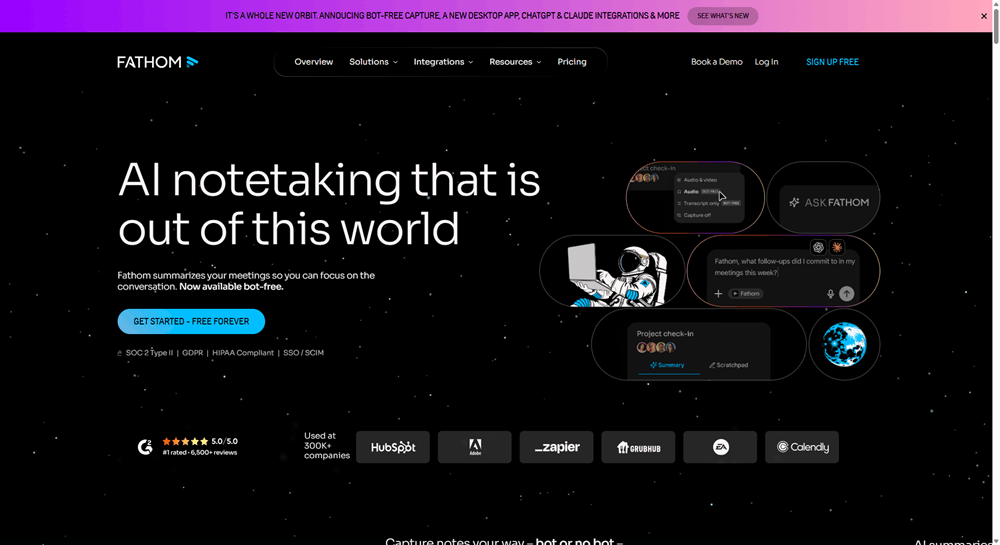Image resolution: width=1000 pixels, height=545 pixels.
Task: Click the microphone icon in prompt box
Action: click(830, 294)
